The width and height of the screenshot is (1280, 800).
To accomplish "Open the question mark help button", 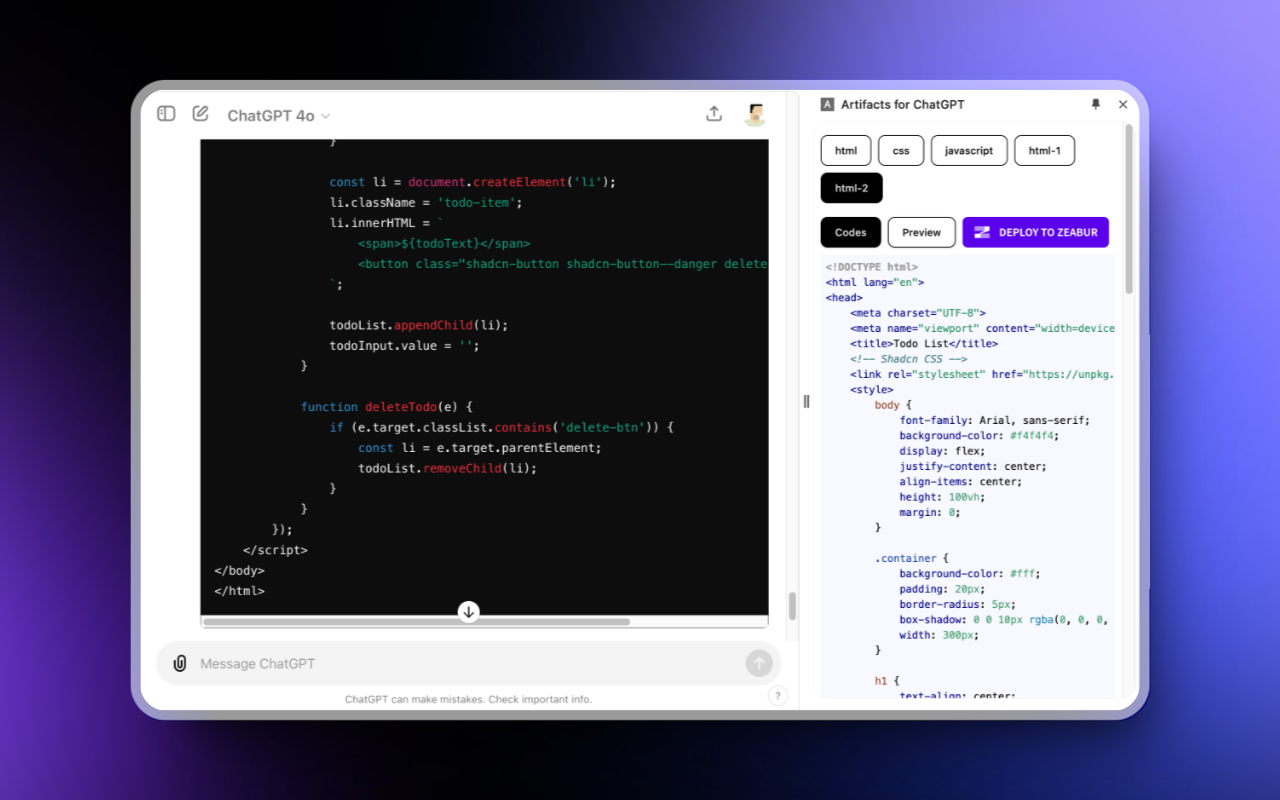I will (x=778, y=696).
